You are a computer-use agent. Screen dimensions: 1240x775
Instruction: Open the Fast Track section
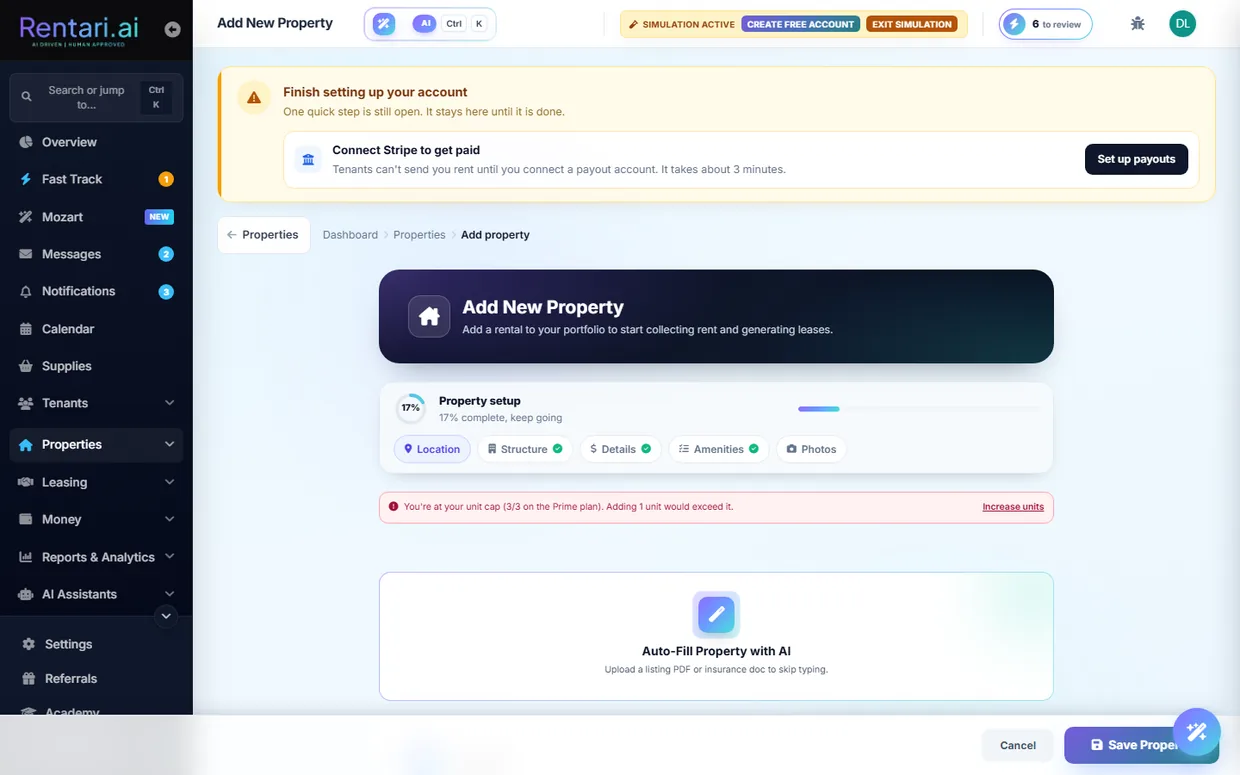(96, 179)
